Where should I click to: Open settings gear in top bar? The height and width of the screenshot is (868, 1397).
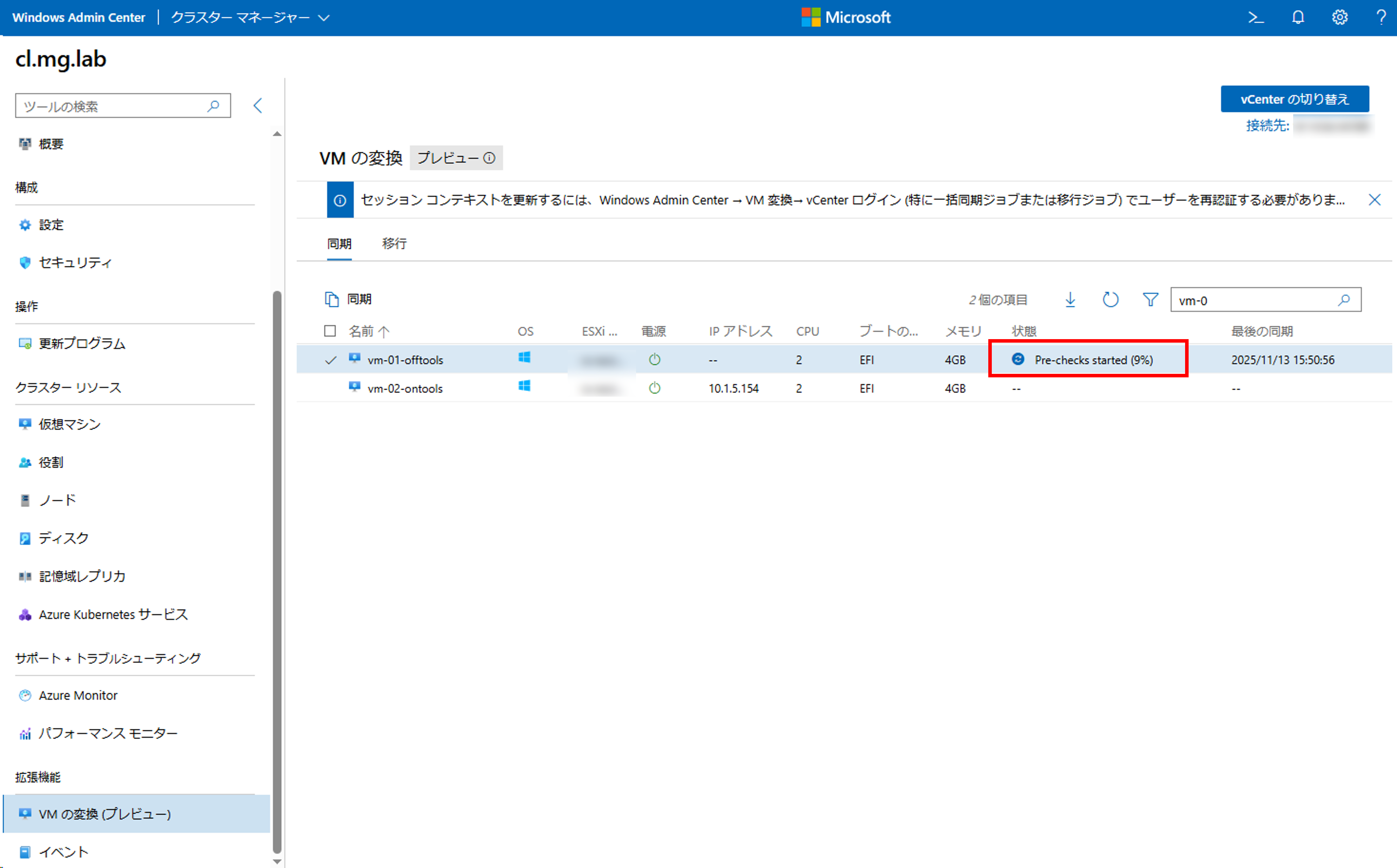pos(1339,18)
